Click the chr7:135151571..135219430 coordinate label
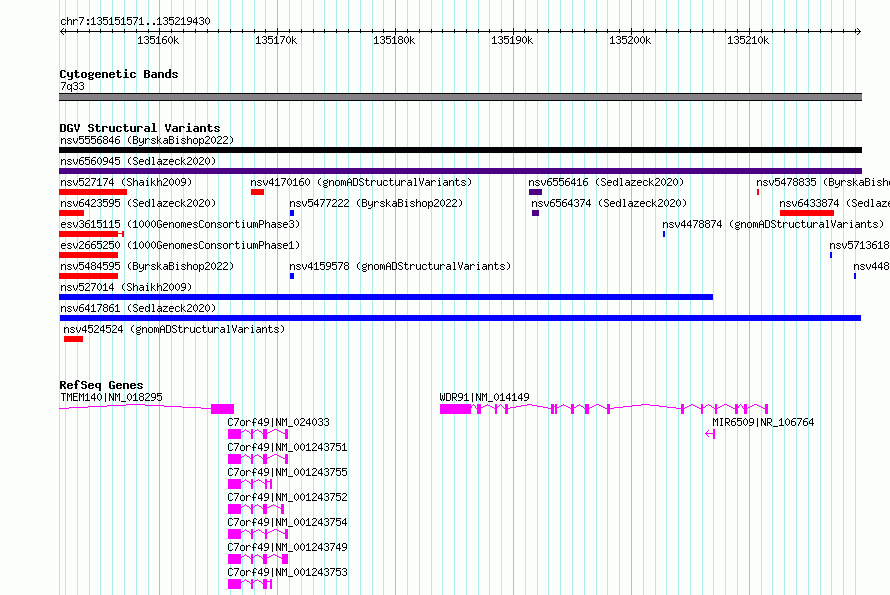The height and width of the screenshot is (595, 890). point(135,21)
